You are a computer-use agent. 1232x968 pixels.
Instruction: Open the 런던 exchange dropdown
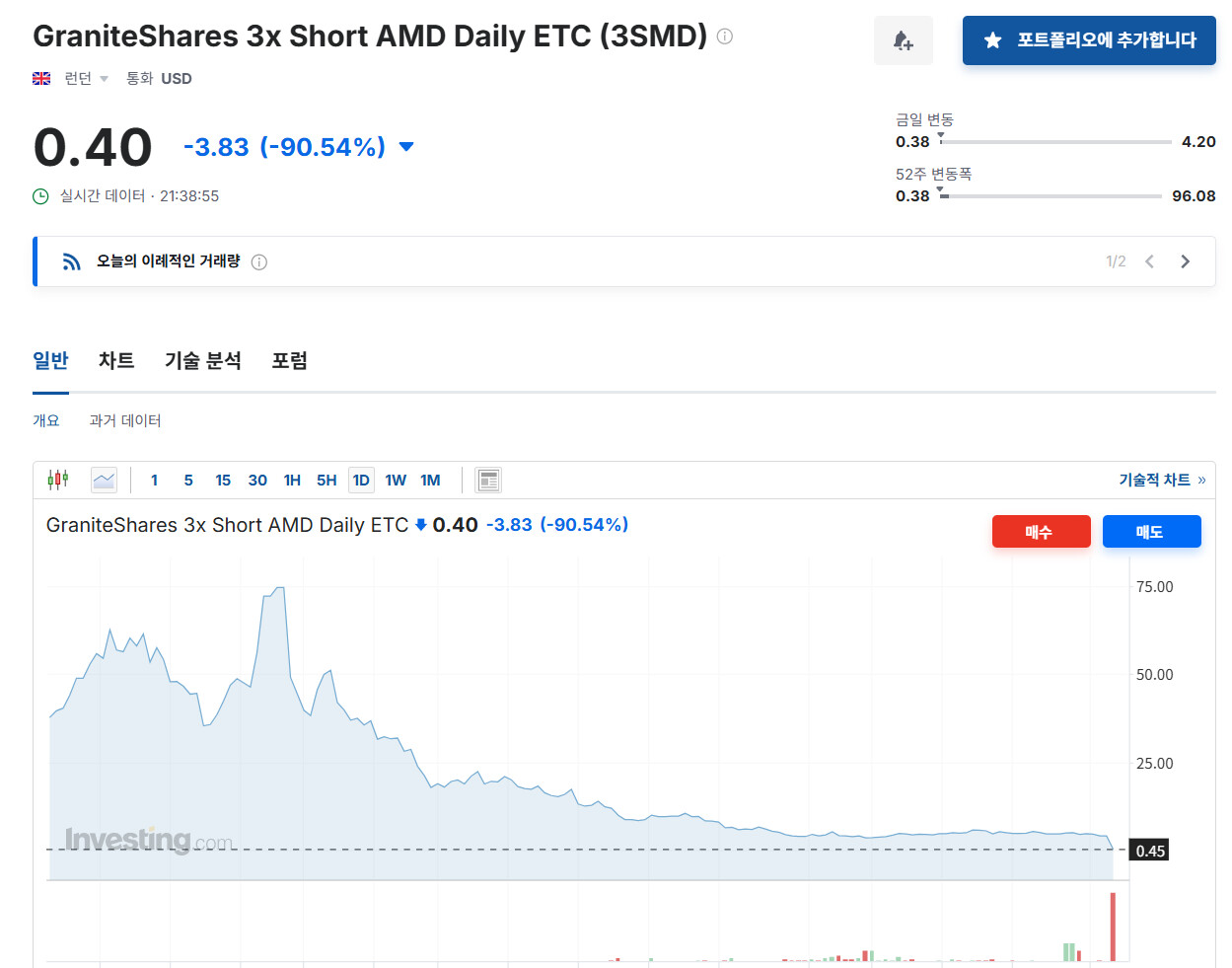pyautogui.click(x=86, y=79)
